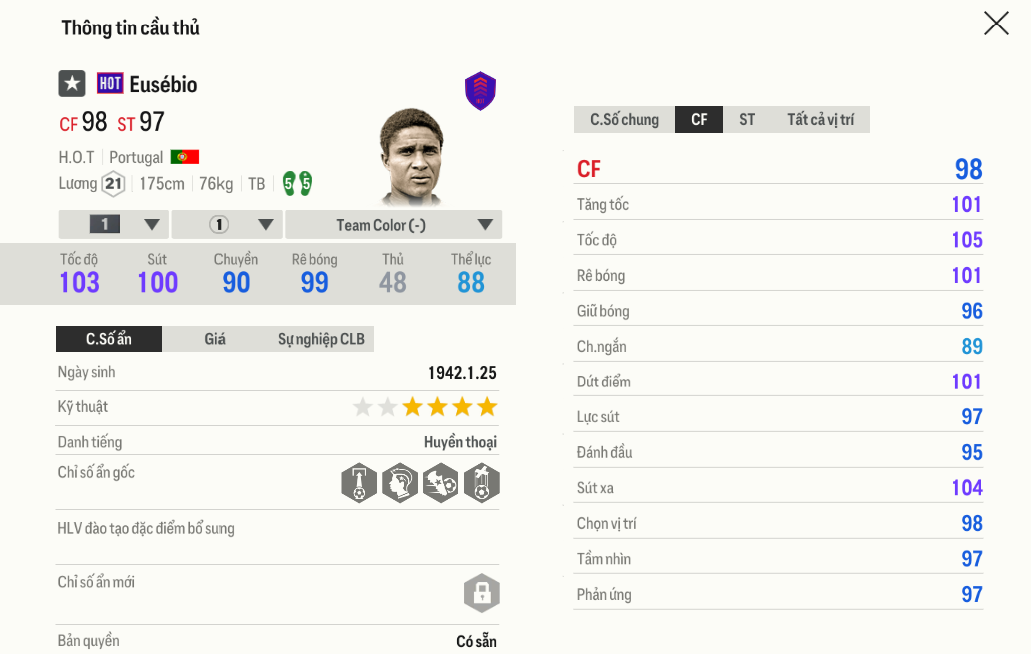Image resolution: width=1031 pixels, height=654 pixels.
Task: Click the first hexagonal hidden trait icon
Action: [359, 483]
